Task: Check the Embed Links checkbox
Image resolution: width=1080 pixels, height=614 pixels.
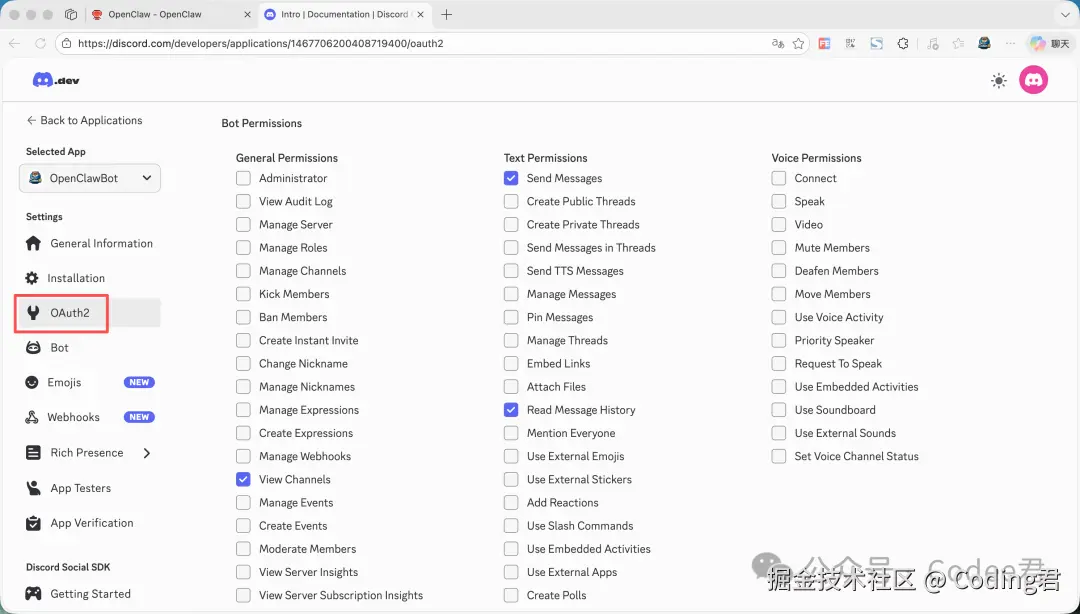Action: click(x=511, y=363)
